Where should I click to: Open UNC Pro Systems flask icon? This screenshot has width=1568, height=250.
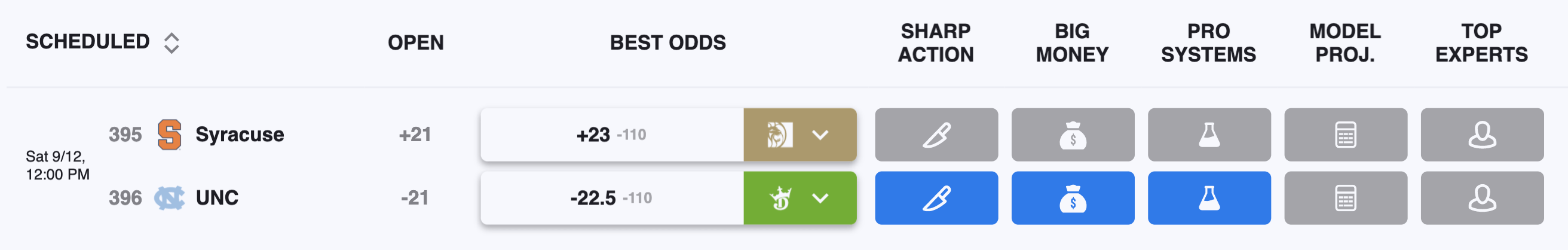tap(1209, 198)
